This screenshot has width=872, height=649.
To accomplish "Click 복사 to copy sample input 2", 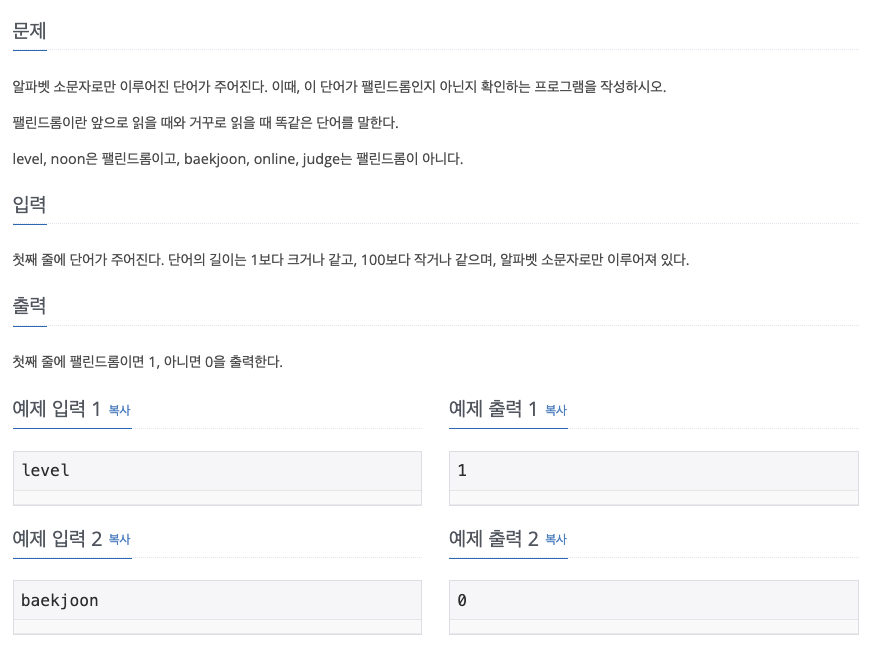I will click(x=118, y=540).
